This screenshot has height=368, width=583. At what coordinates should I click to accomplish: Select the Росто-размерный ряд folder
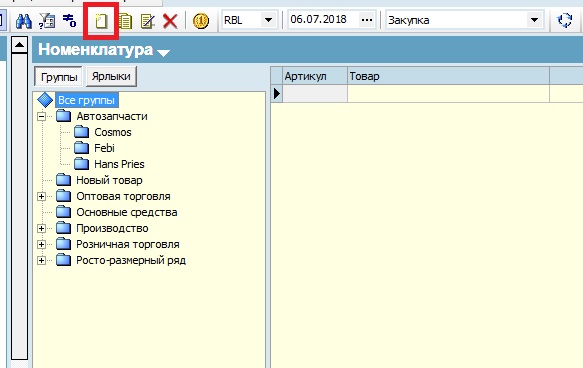(131, 260)
